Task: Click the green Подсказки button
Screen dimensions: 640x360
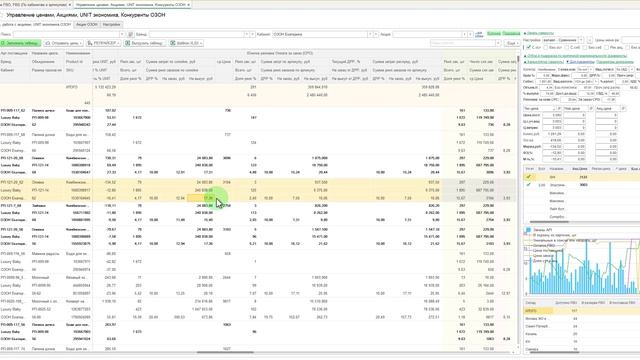Action: click(x=511, y=33)
